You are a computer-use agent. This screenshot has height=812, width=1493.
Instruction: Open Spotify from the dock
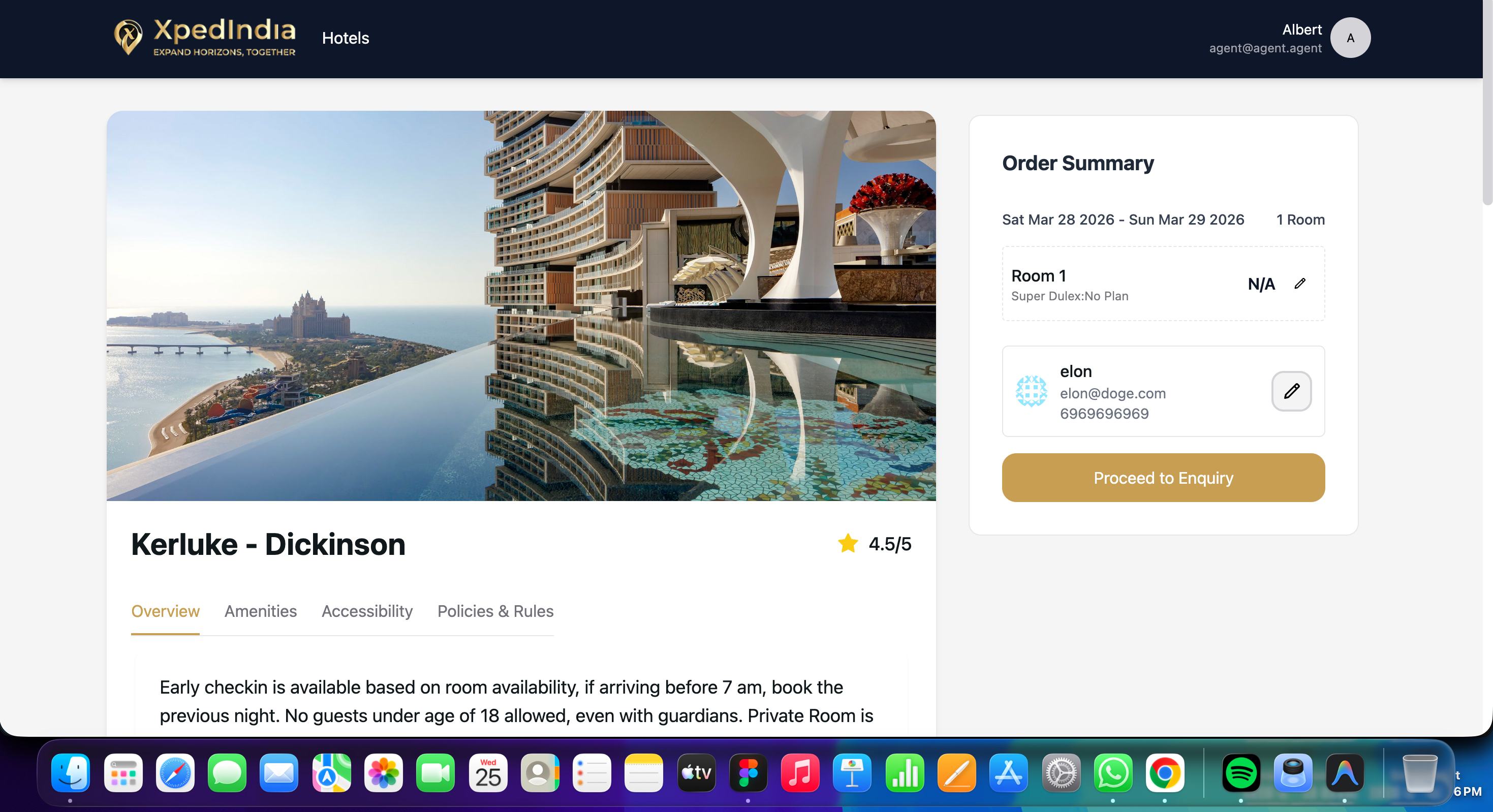point(1241,772)
